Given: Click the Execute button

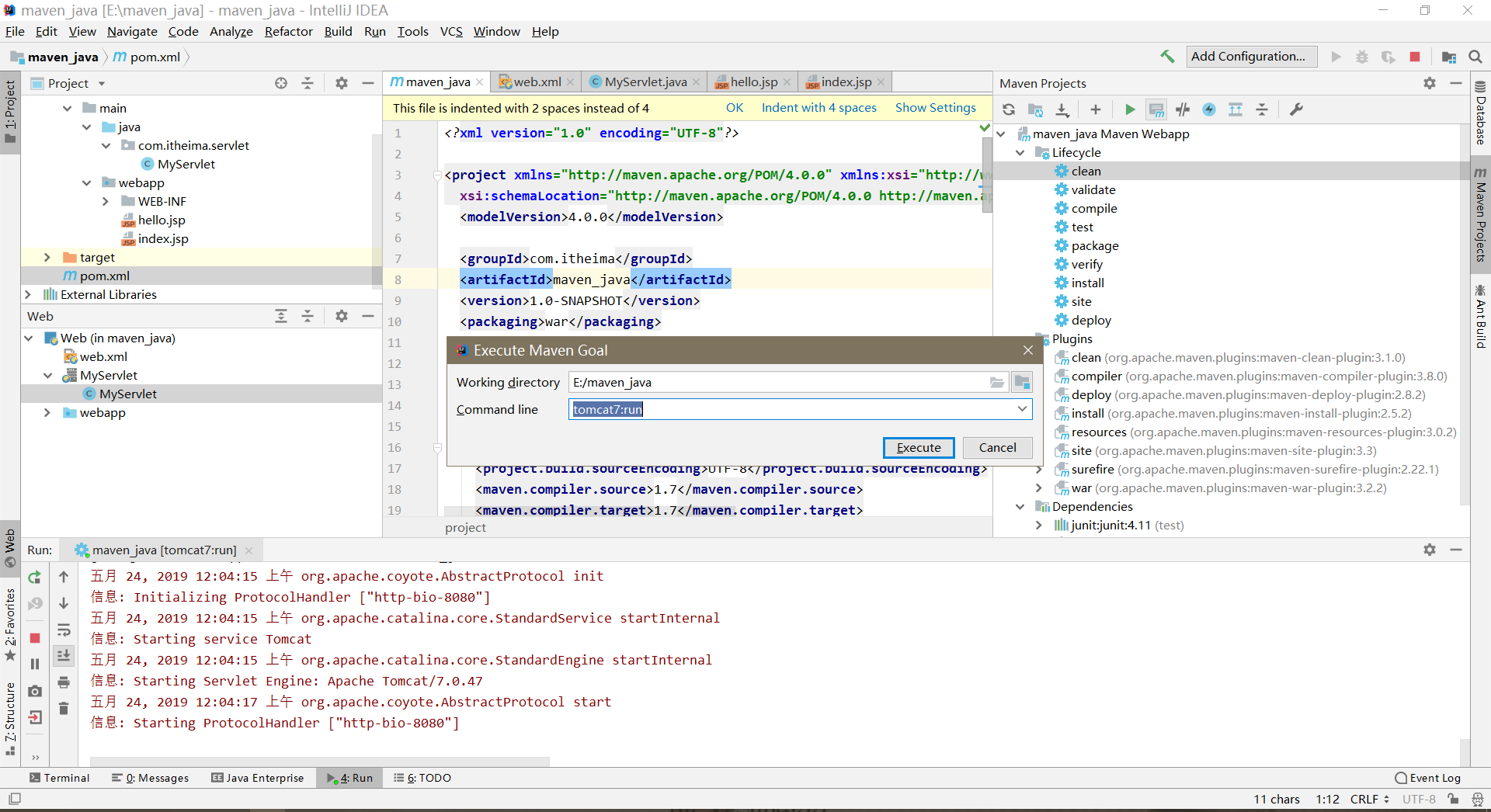Looking at the screenshot, I should click(919, 447).
